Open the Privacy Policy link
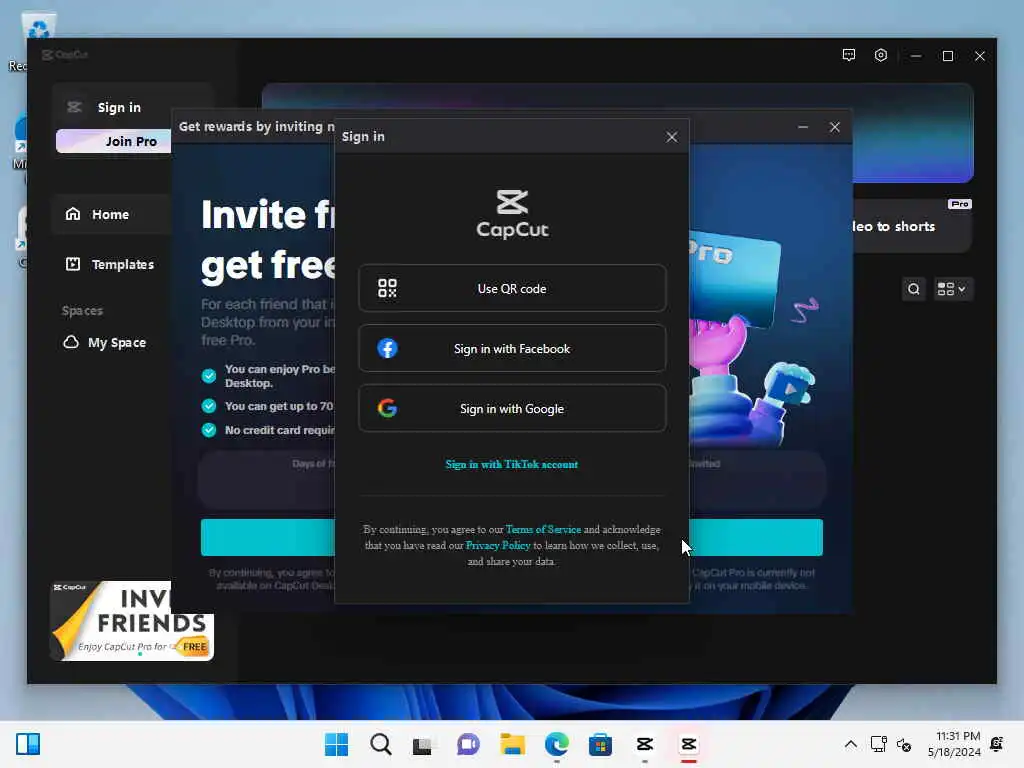The height and width of the screenshot is (768, 1024). pos(498,545)
